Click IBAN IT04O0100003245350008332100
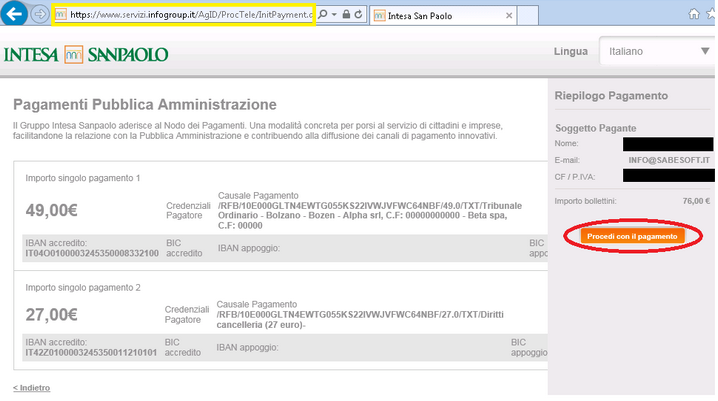Image resolution: width=718 pixels, height=401 pixels. click(x=92, y=253)
